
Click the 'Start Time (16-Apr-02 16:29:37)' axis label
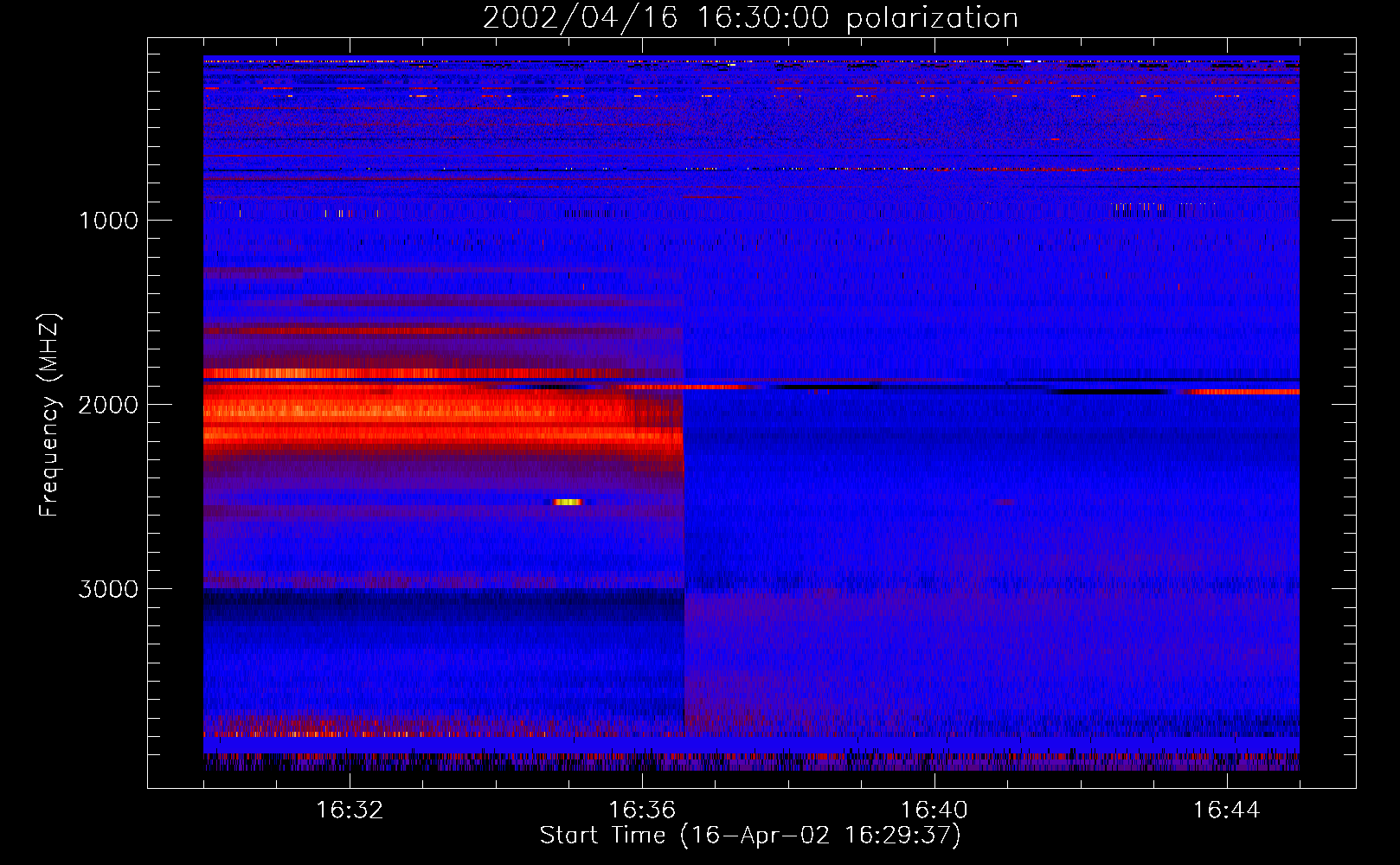tap(750, 836)
